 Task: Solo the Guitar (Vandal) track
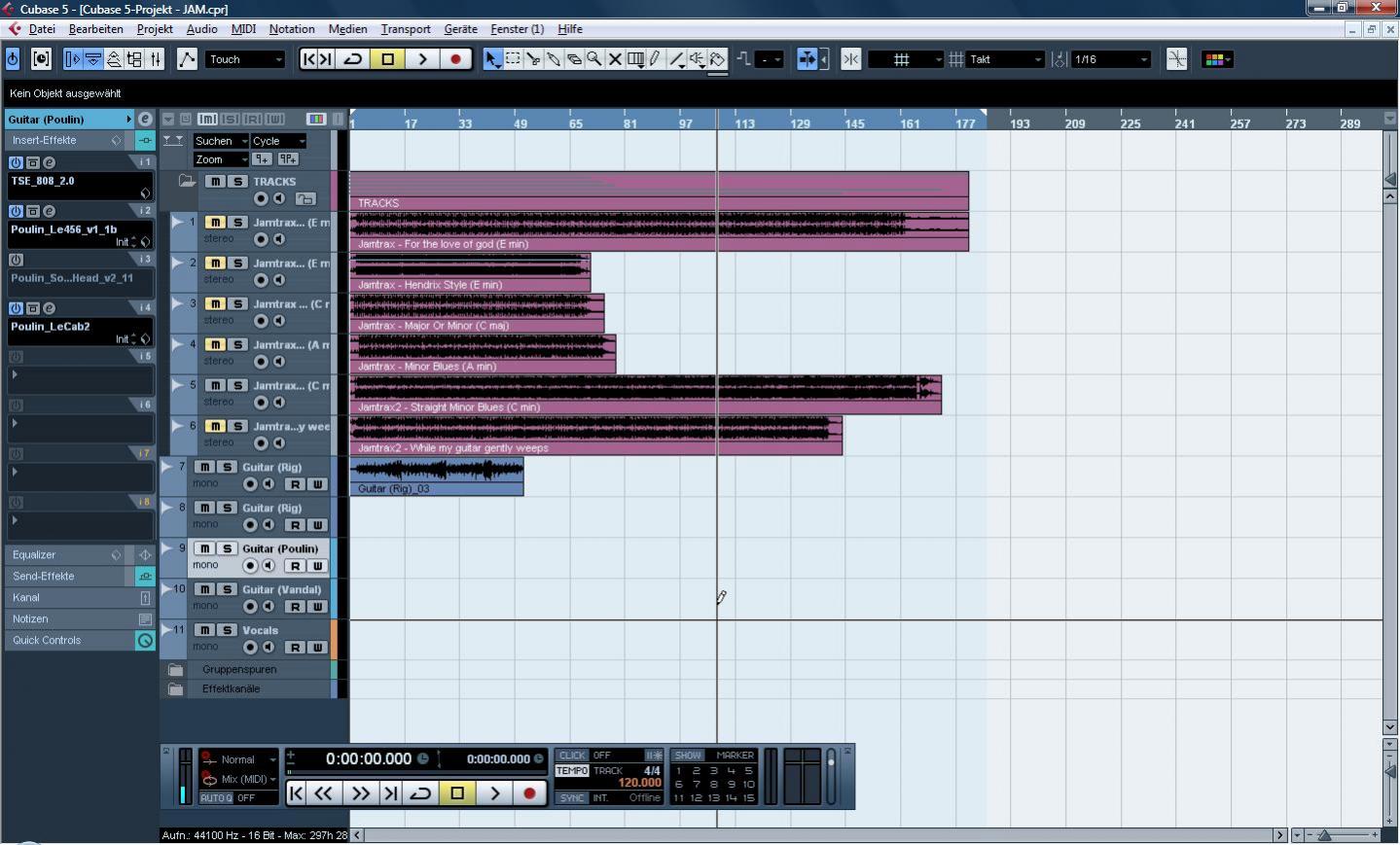click(x=228, y=589)
